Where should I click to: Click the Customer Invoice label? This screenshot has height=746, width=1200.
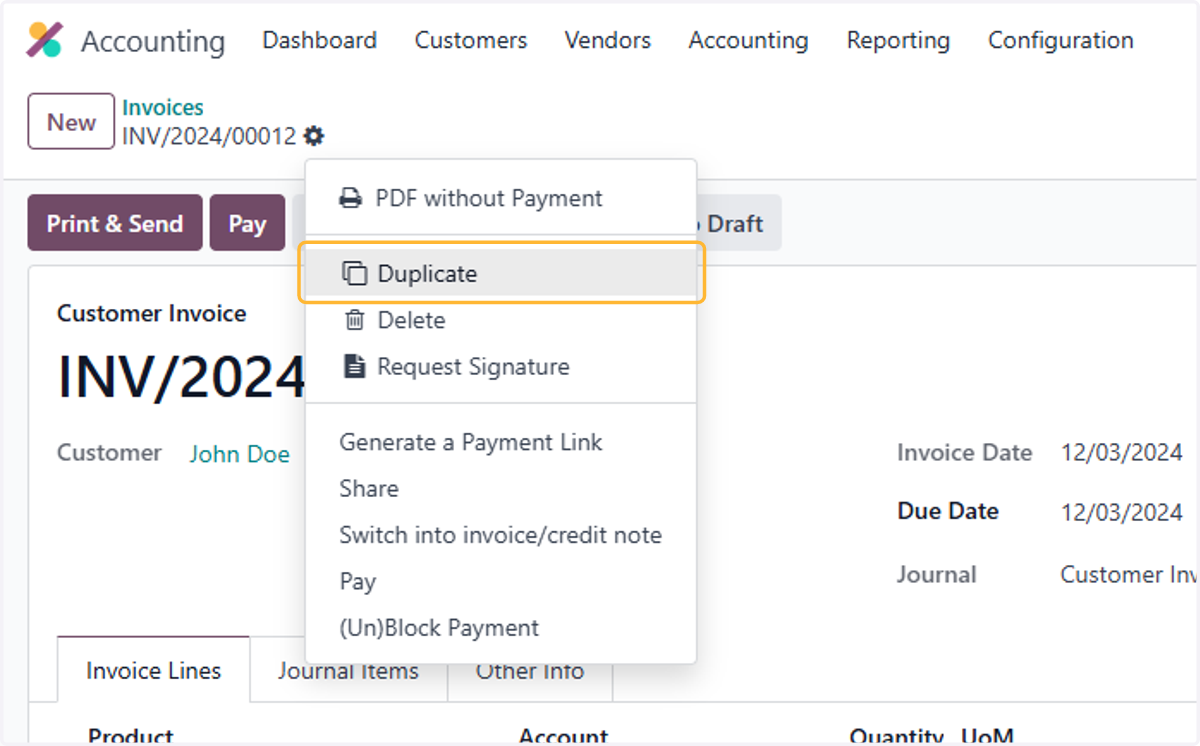(151, 313)
